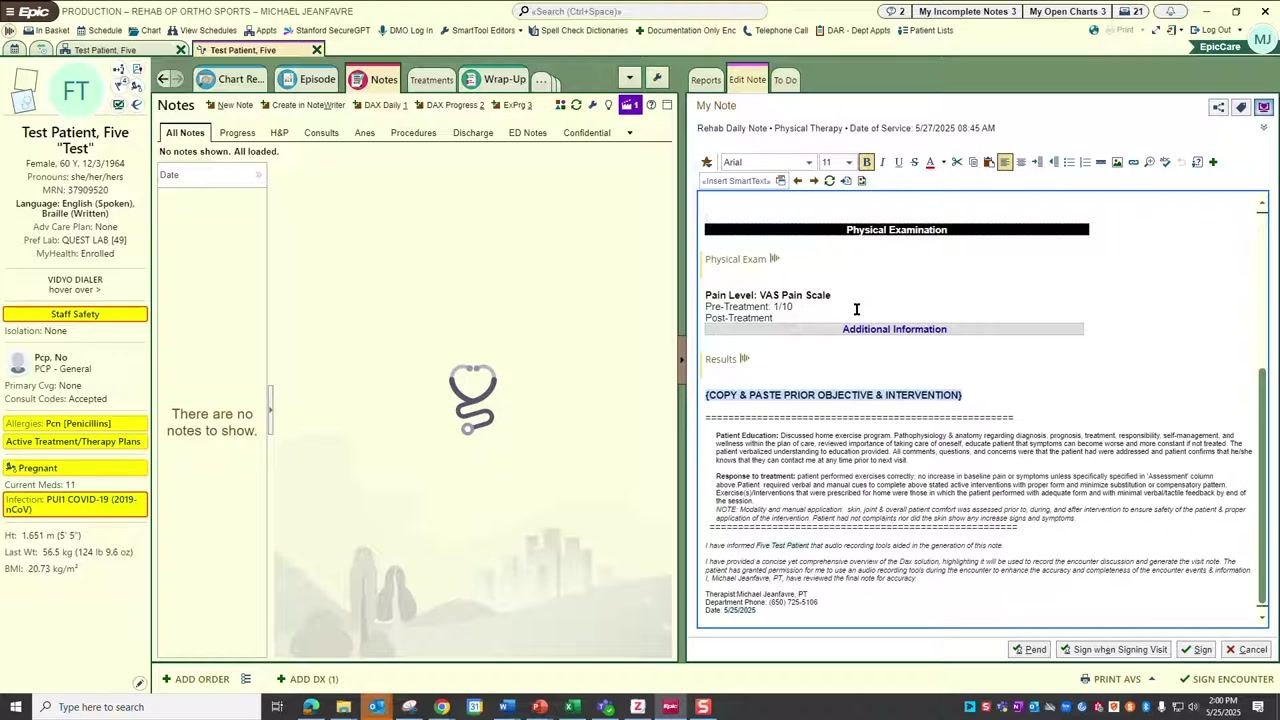
Task: Switch to the Reports sidebar tab
Action: pyautogui.click(x=706, y=80)
